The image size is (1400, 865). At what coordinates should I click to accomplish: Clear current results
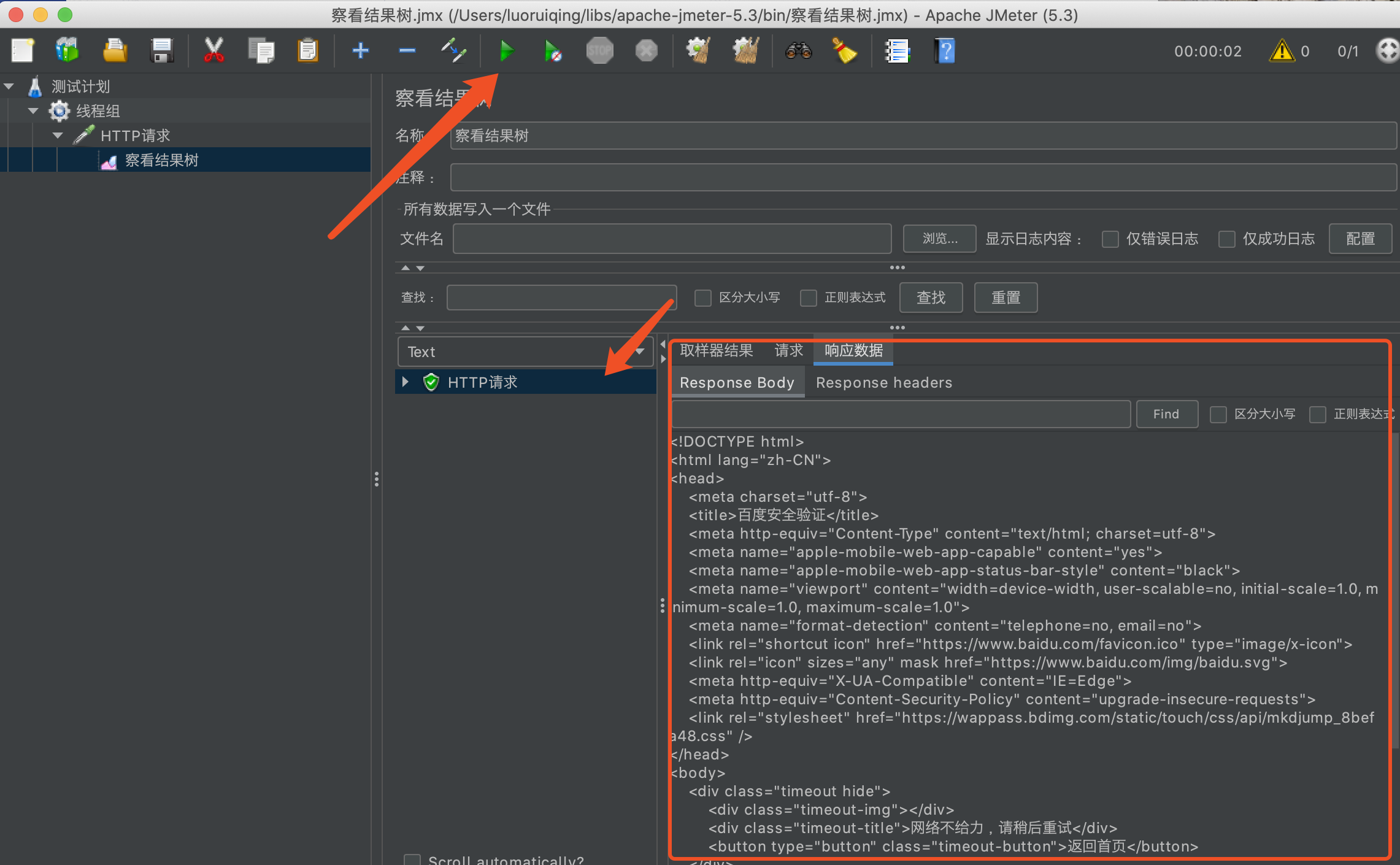tap(698, 50)
